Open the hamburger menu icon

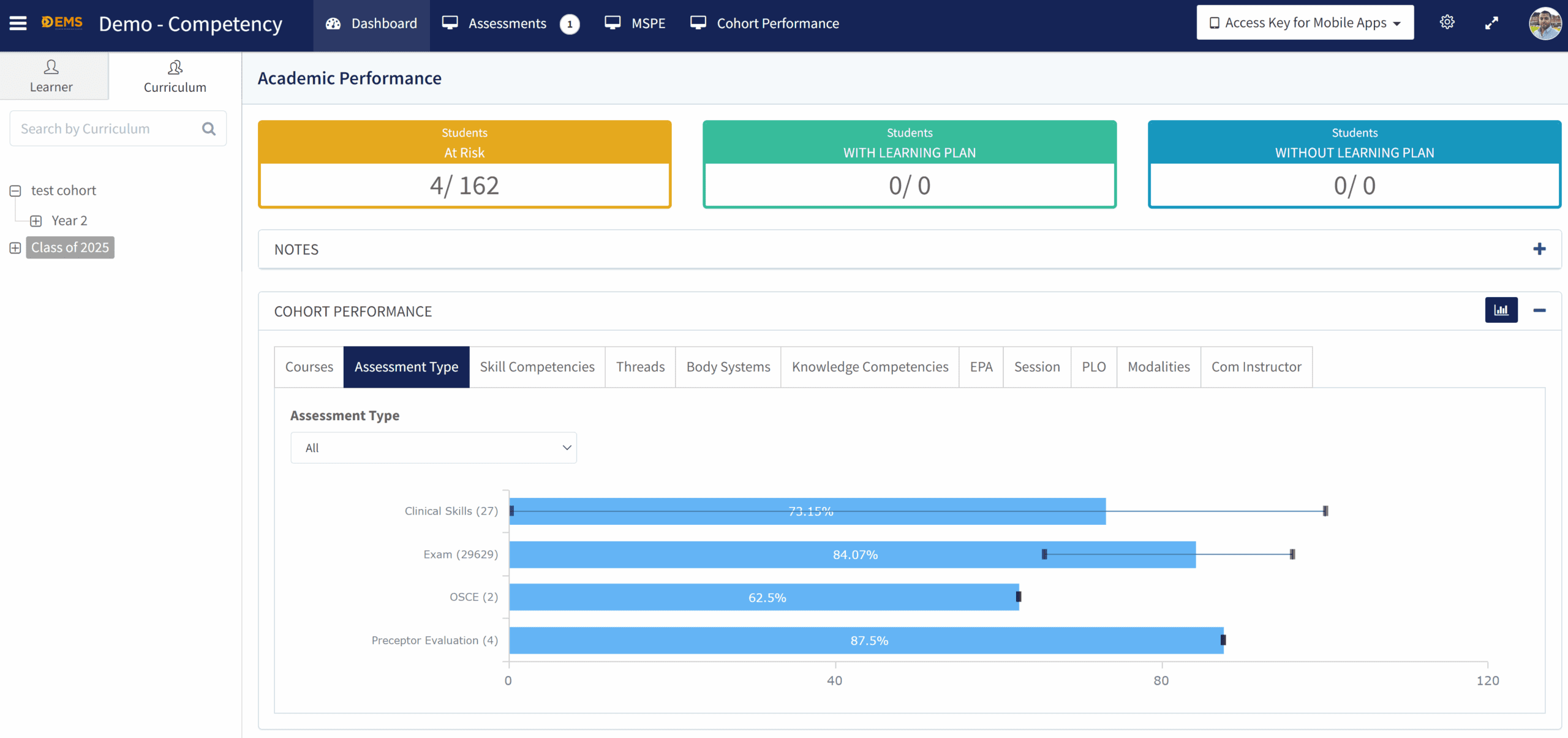[18, 23]
